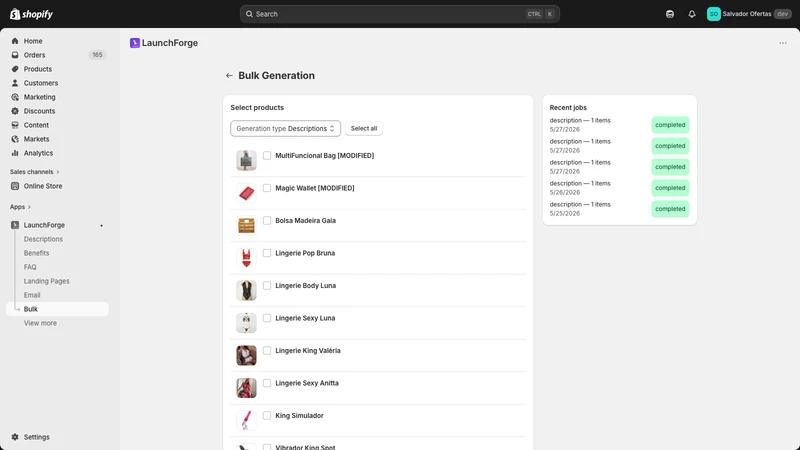Screen dimensions: 800x450
Task: Click the Bolsa Madeira Gaia thumbnail
Action: coord(246,226)
